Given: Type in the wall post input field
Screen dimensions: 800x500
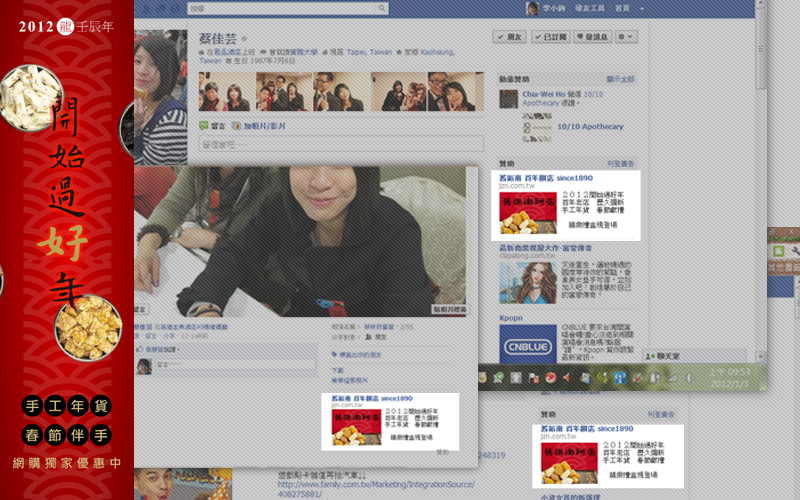Looking at the screenshot, I should 340,144.
